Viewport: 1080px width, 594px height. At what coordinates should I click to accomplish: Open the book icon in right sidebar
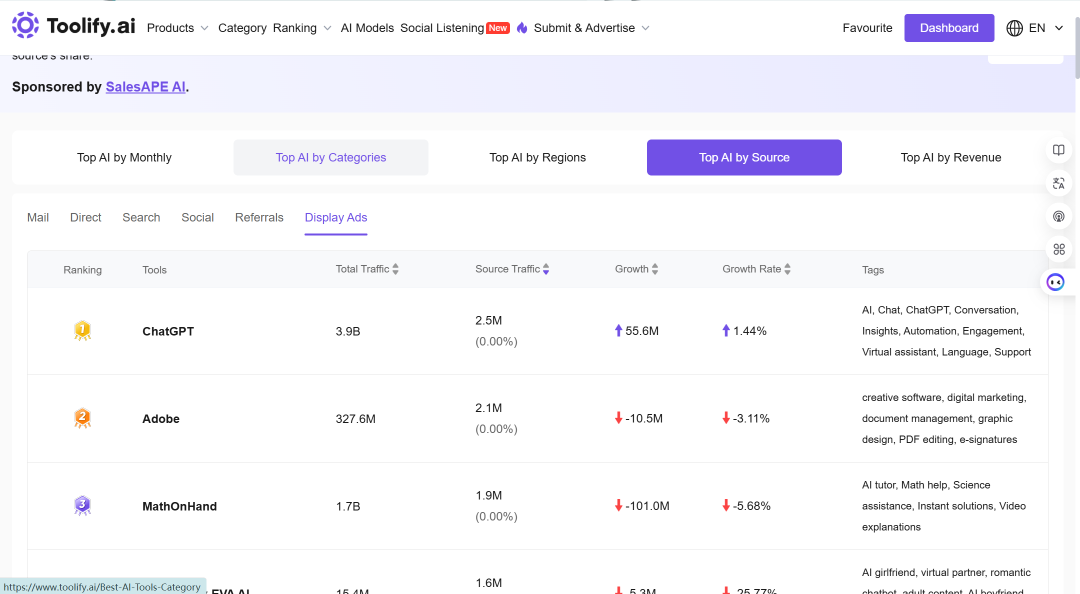pyautogui.click(x=1059, y=150)
